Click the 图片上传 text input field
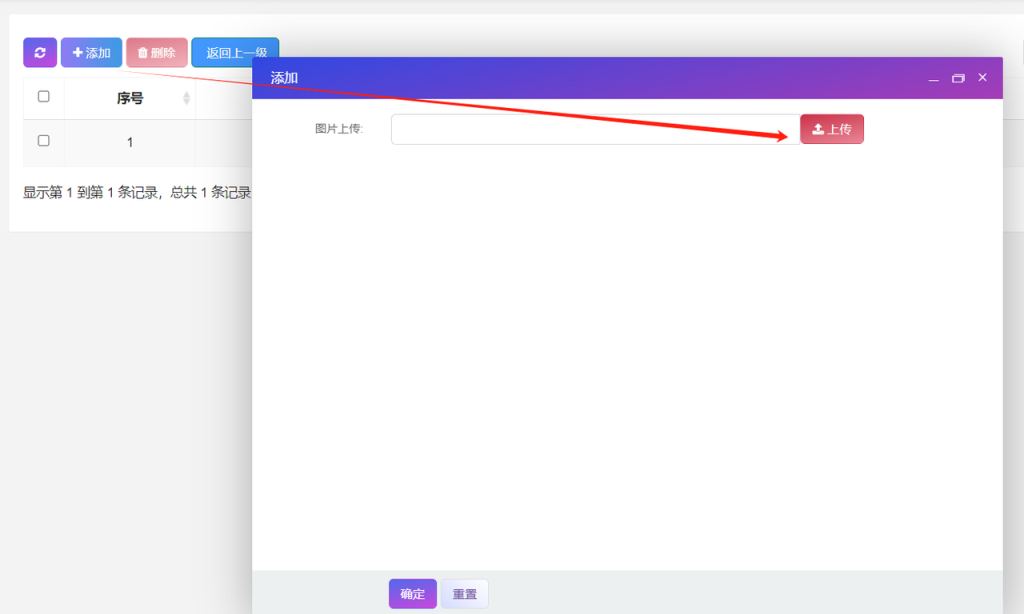1024x614 pixels. pyautogui.click(x=596, y=129)
